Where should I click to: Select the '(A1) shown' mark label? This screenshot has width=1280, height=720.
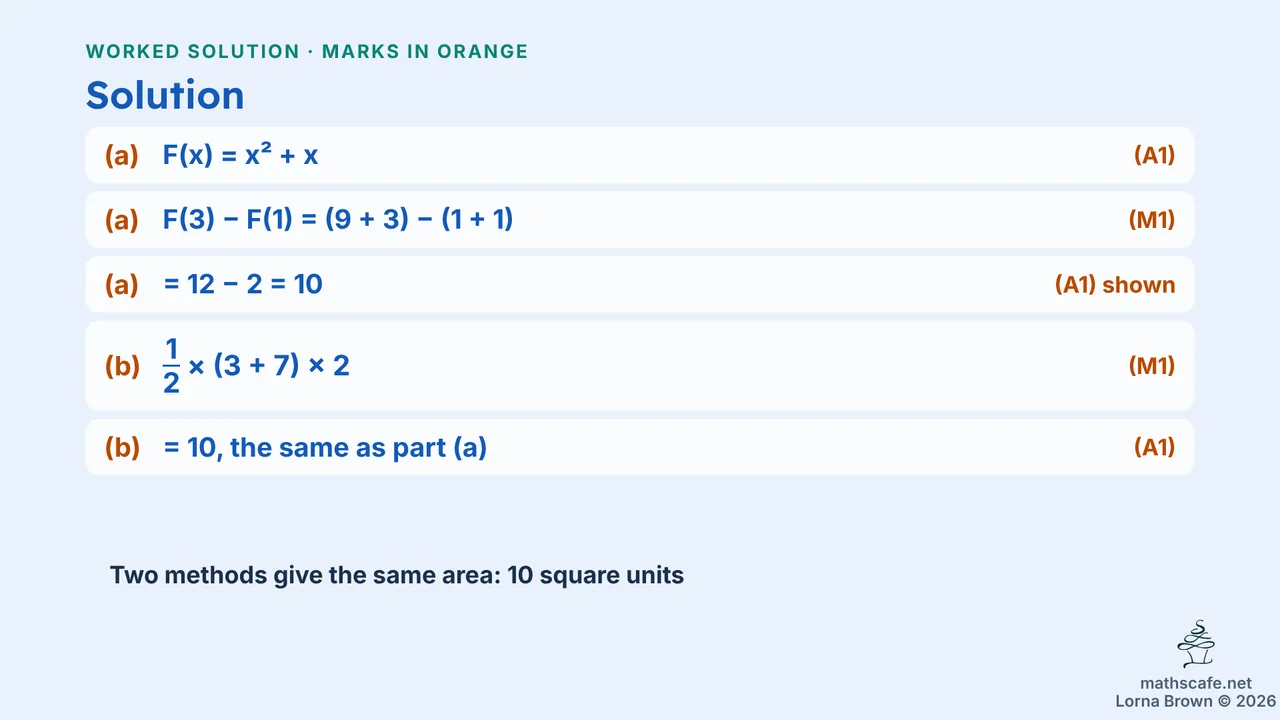point(1115,285)
